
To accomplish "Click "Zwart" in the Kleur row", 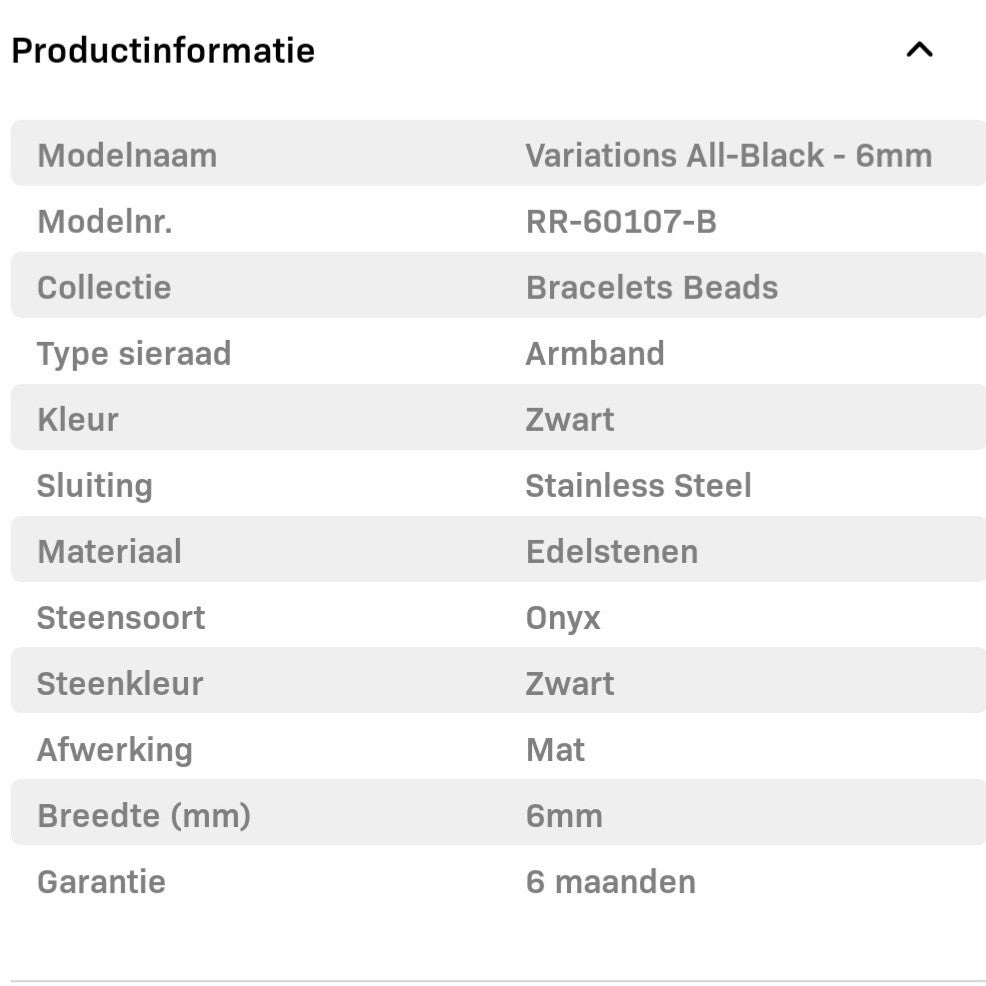I will click(x=569, y=419).
